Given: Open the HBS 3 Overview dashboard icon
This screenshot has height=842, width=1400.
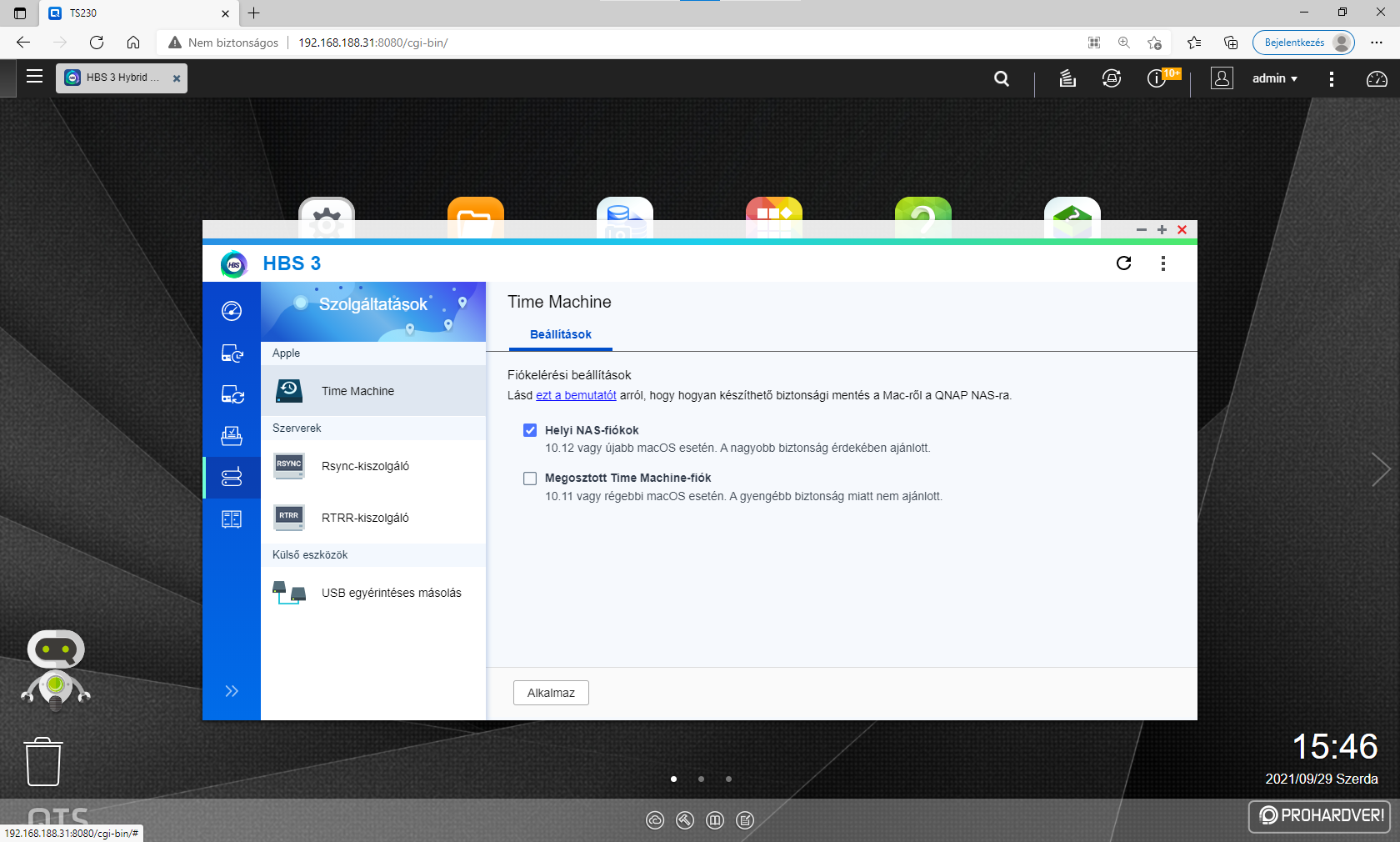Looking at the screenshot, I should click(x=232, y=311).
